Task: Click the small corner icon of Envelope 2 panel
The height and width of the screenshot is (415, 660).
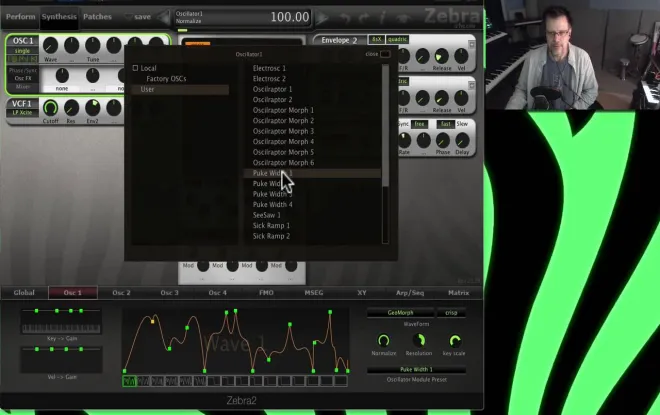Action: click(x=472, y=44)
